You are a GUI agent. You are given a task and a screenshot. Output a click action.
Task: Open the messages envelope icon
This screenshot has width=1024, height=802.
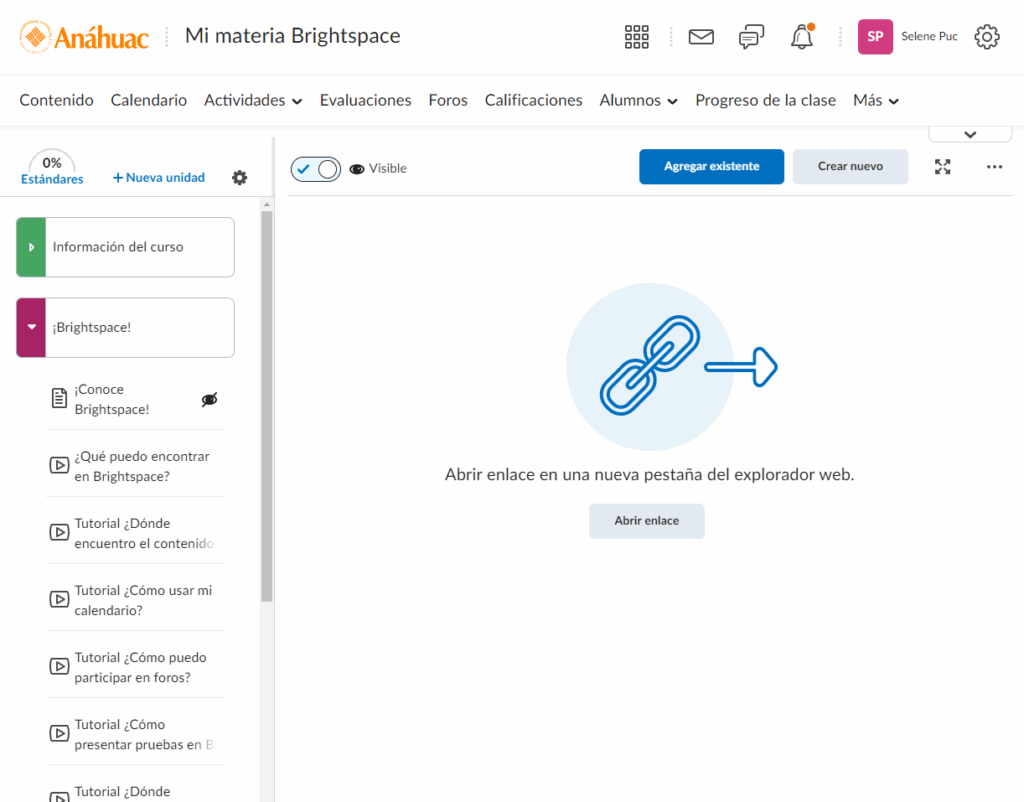point(701,37)
